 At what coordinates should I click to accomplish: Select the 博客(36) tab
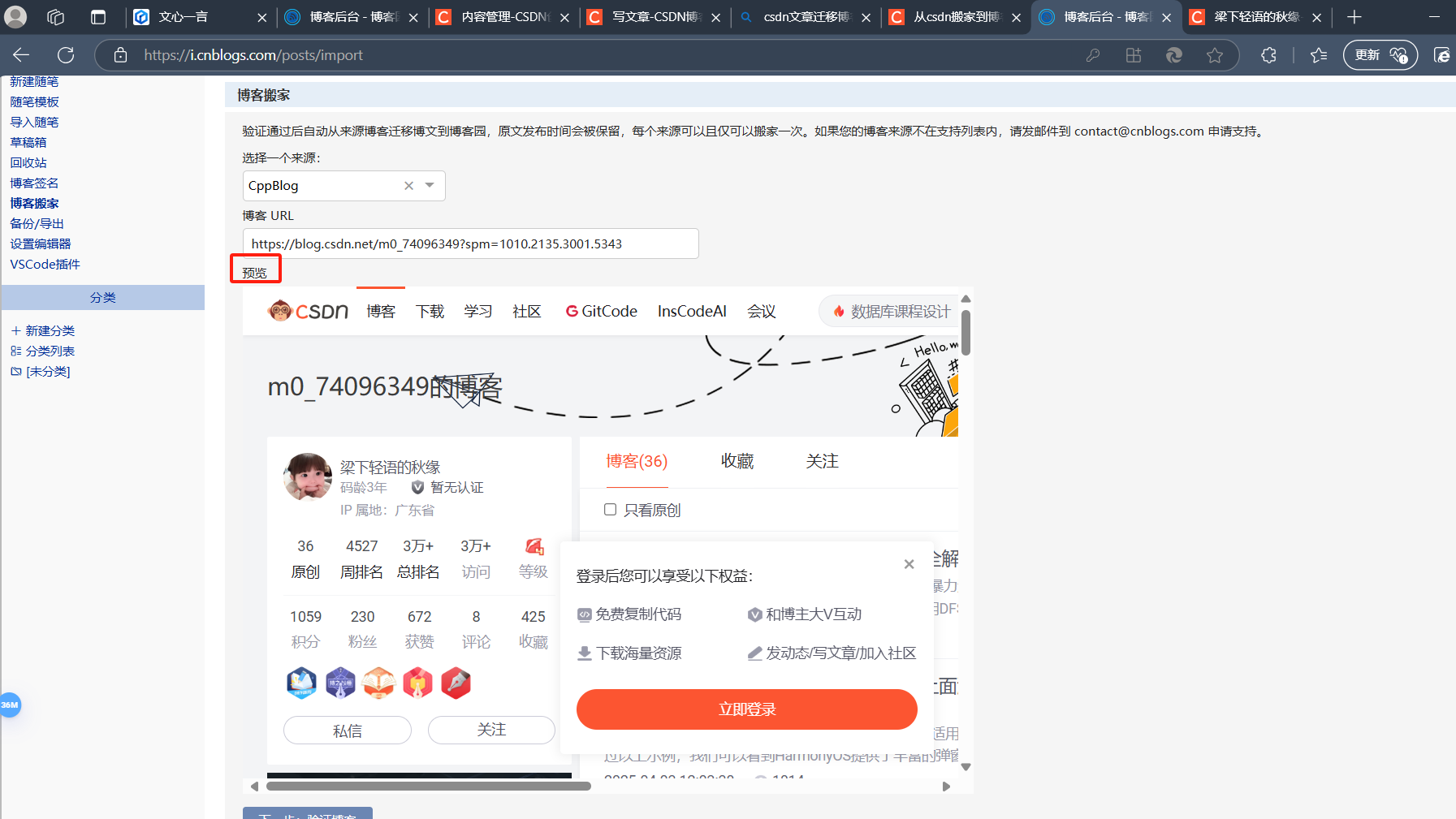click(x=637, y=461)
